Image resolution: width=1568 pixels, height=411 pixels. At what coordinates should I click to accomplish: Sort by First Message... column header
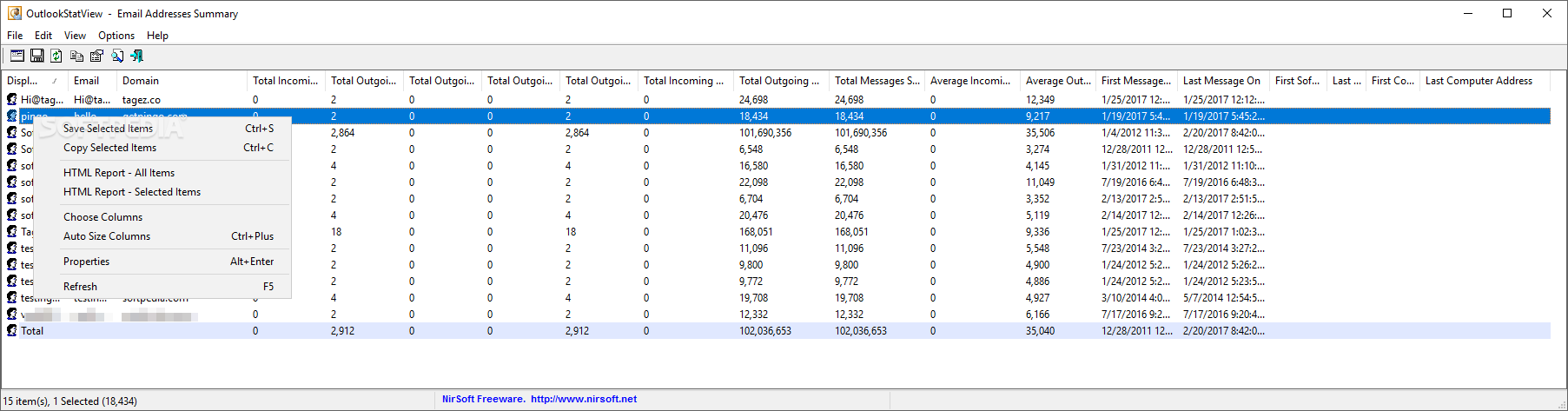[x=1137, y=81]
